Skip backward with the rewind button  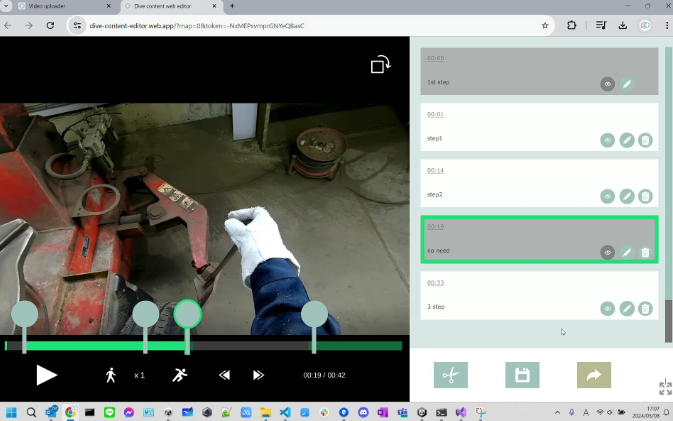pos(225,375)
